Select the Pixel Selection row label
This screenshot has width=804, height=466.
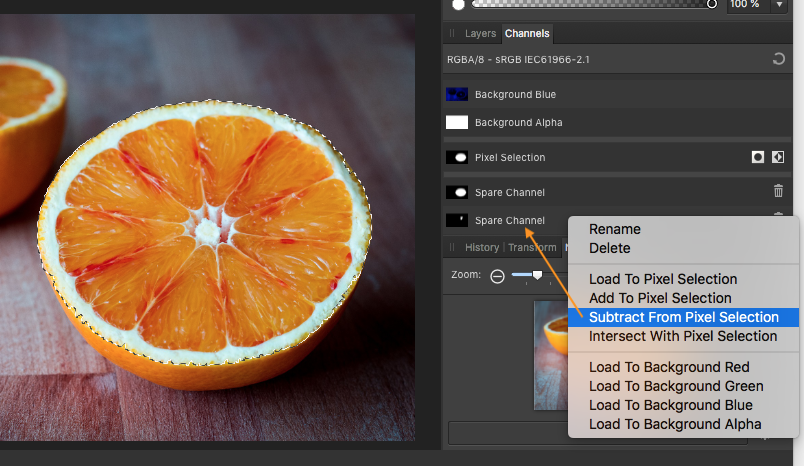tap(510, 157)
